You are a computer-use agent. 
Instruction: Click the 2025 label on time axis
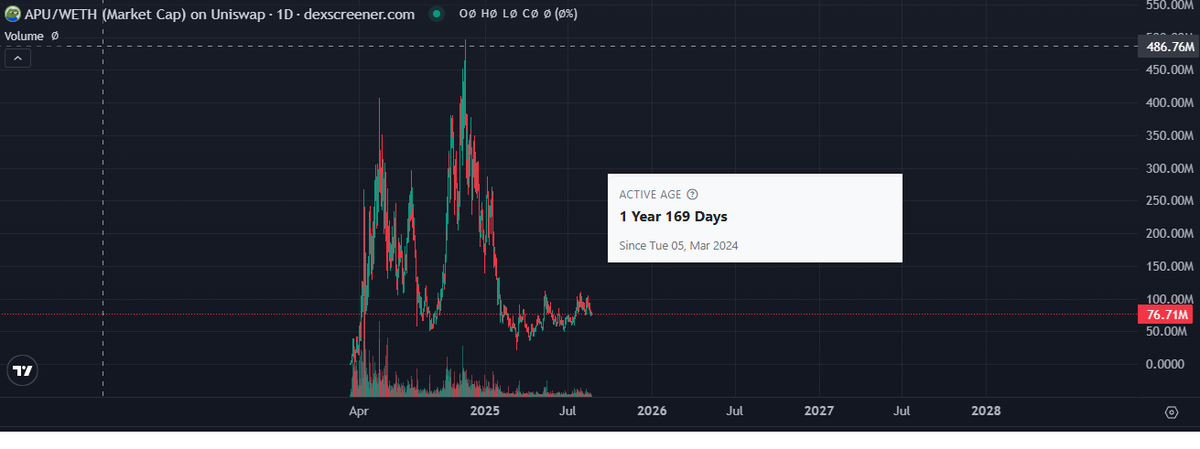coord(484,411)
